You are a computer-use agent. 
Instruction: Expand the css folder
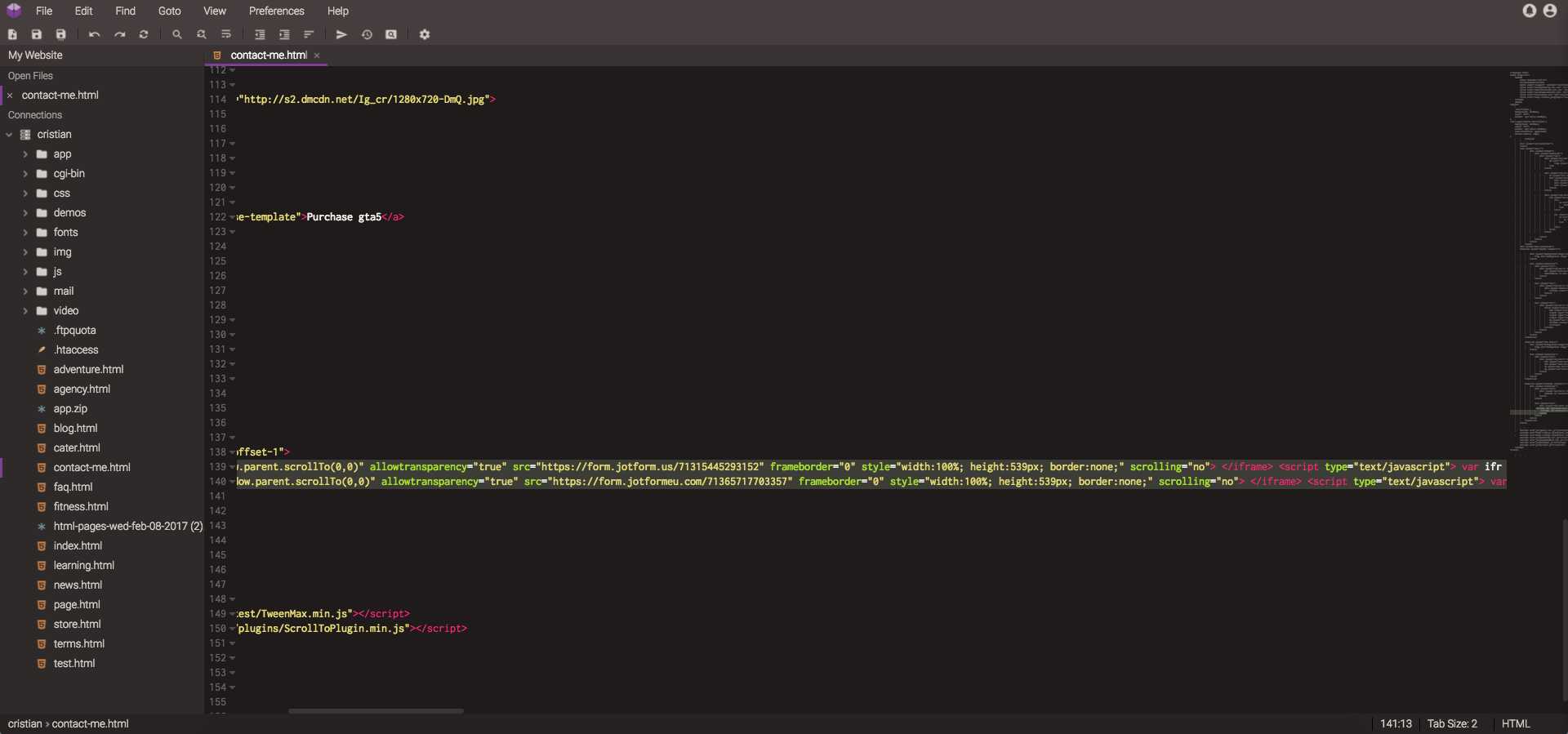coord(25,194)
